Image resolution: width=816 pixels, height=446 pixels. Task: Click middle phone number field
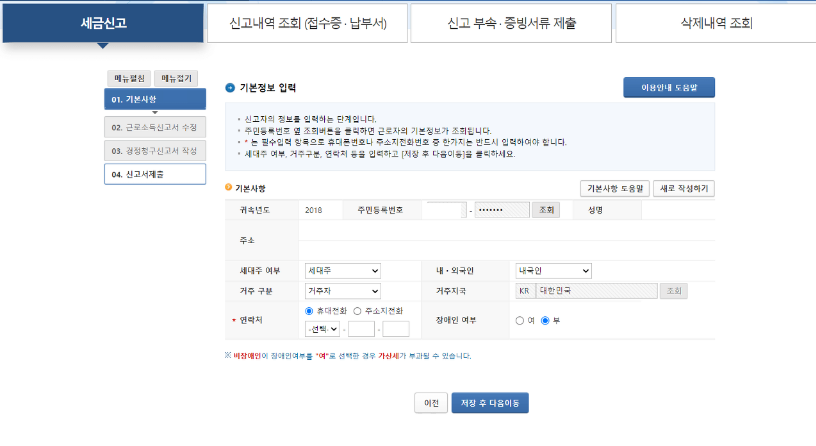(x=361, y=329)
